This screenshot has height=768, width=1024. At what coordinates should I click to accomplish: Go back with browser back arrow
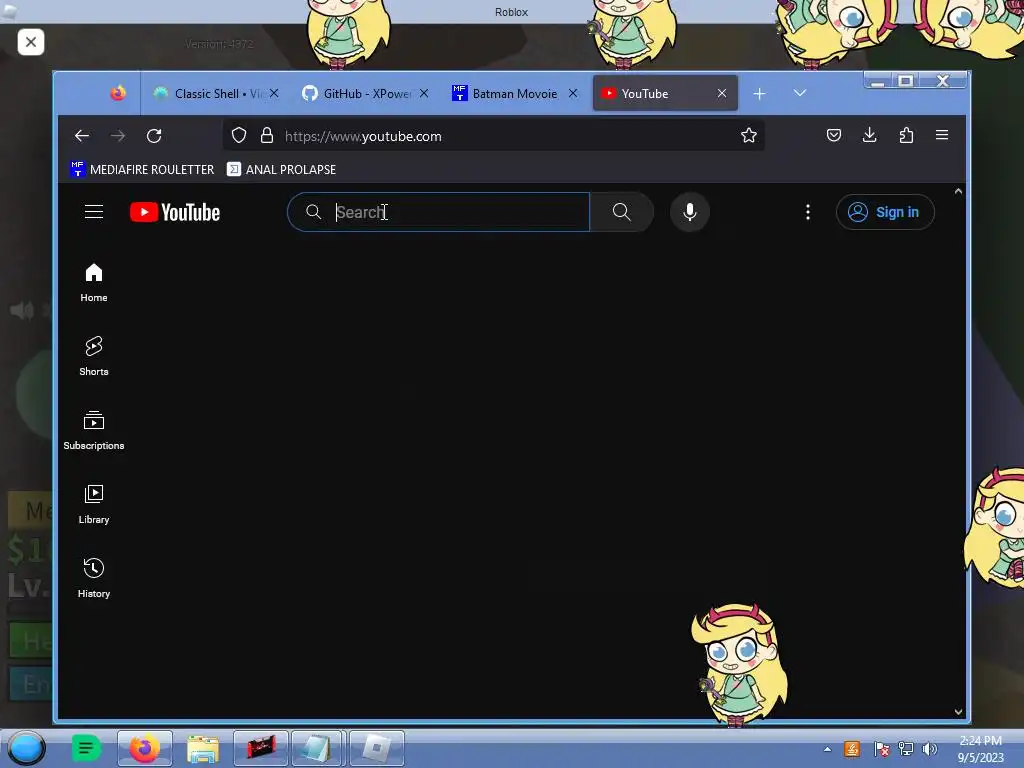82,136
